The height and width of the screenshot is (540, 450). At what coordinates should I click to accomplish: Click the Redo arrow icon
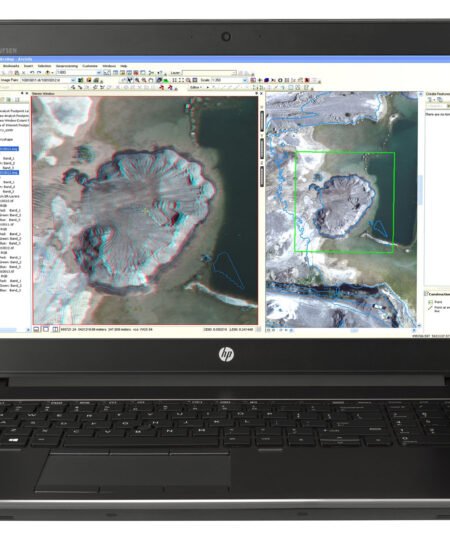point(39,73)
